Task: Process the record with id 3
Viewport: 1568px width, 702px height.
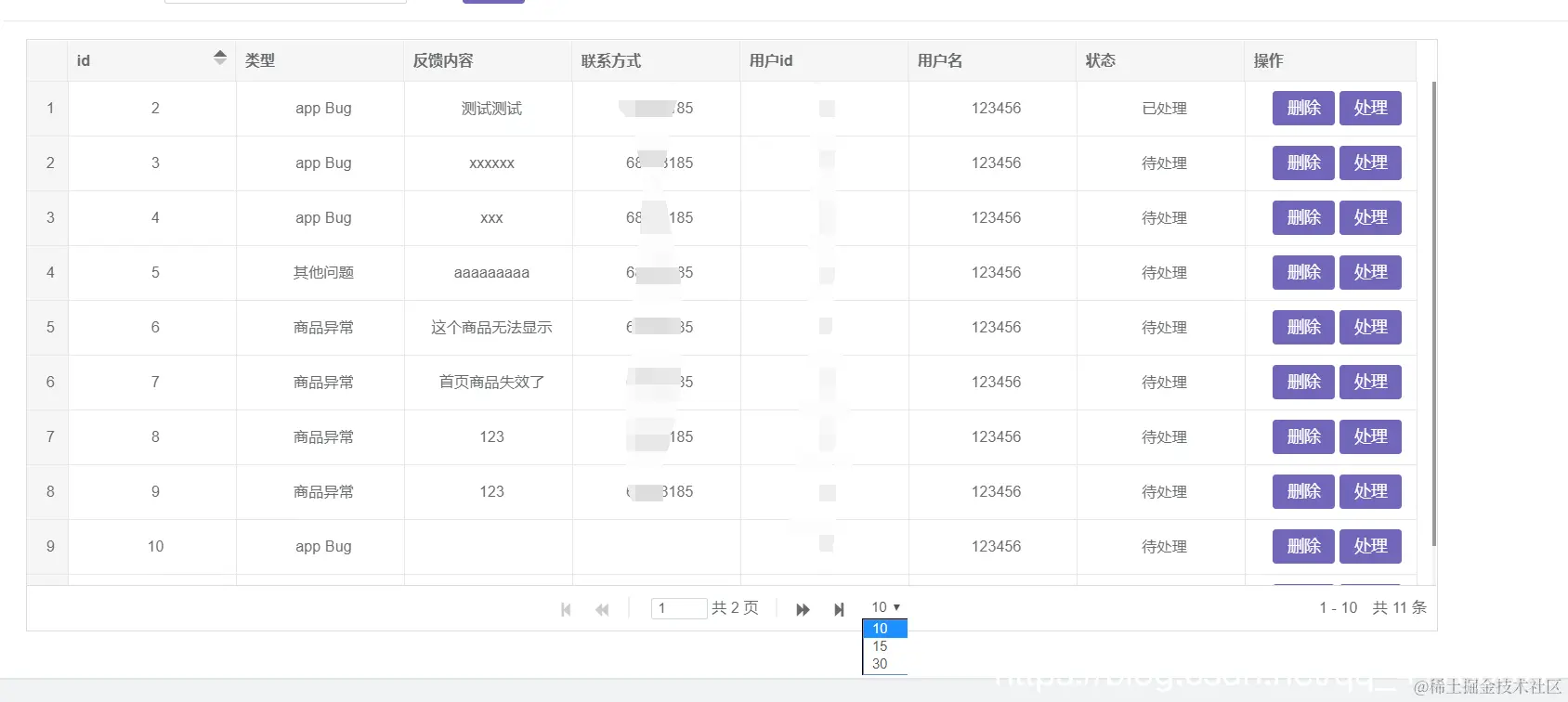Action: [x=1370, y=162]
